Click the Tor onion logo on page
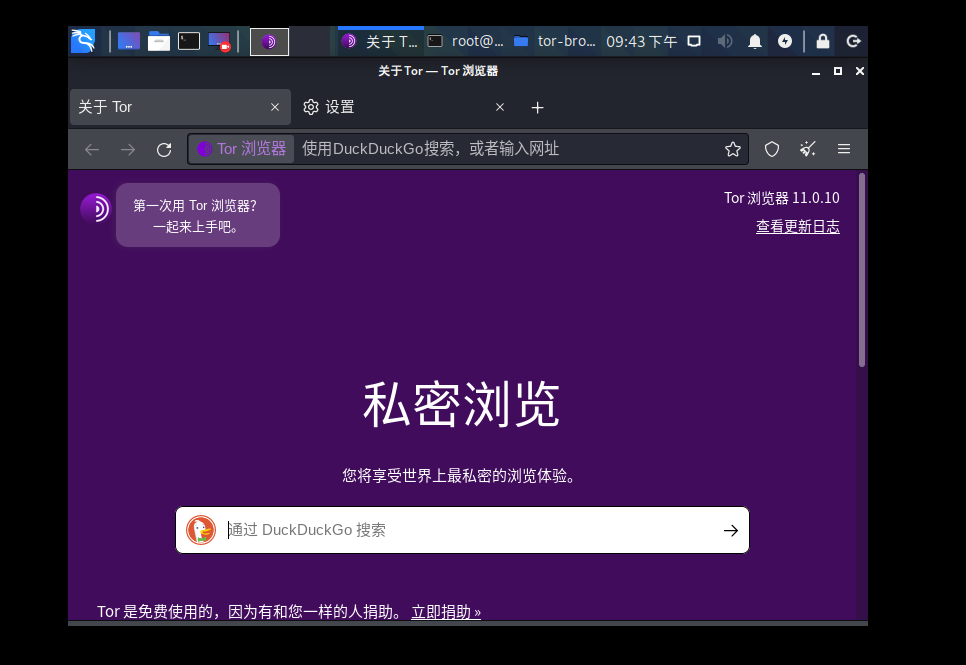Screen dimensions: 966x665 click(95, 208)
